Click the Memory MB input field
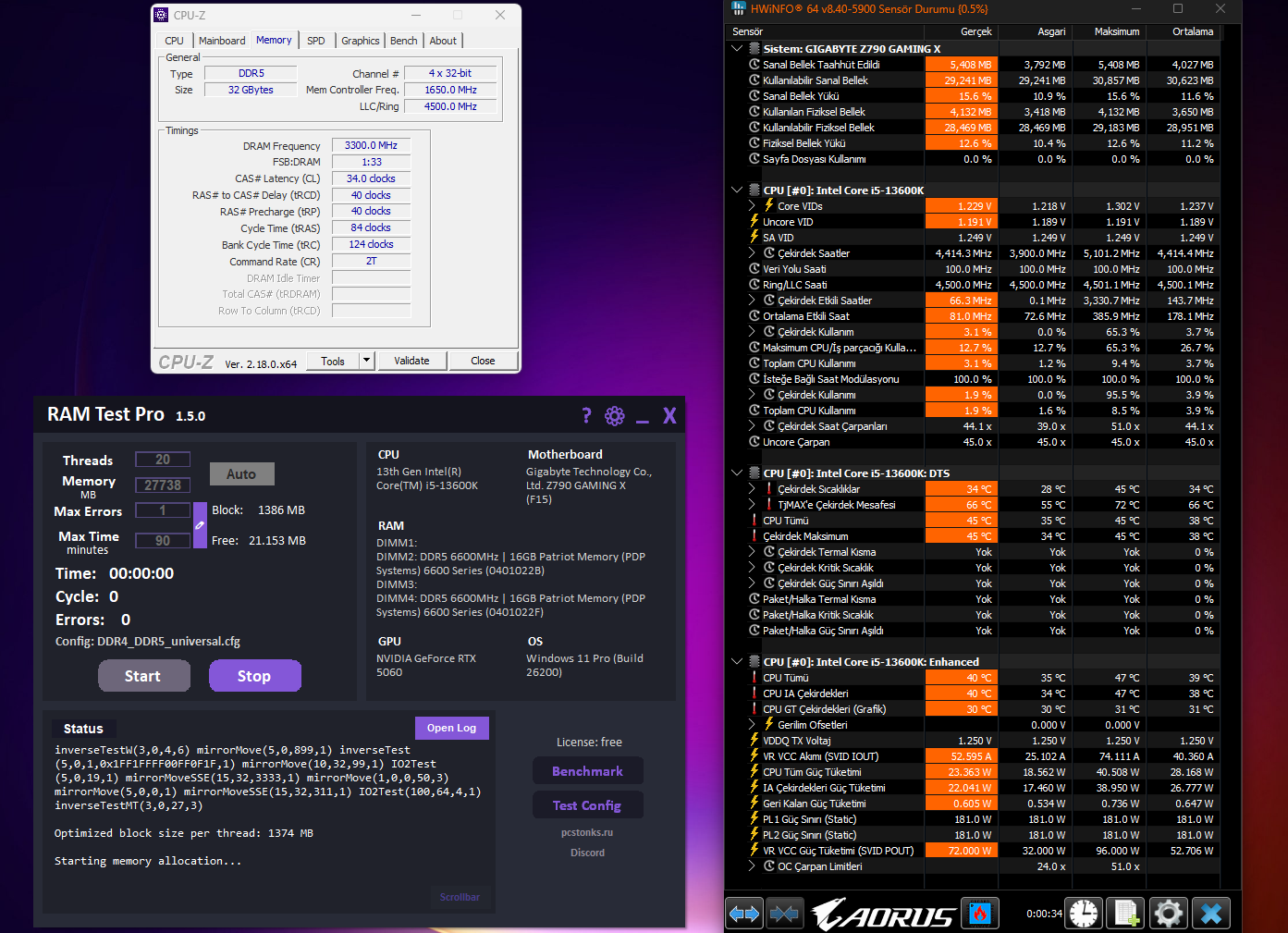 (163, 485)
